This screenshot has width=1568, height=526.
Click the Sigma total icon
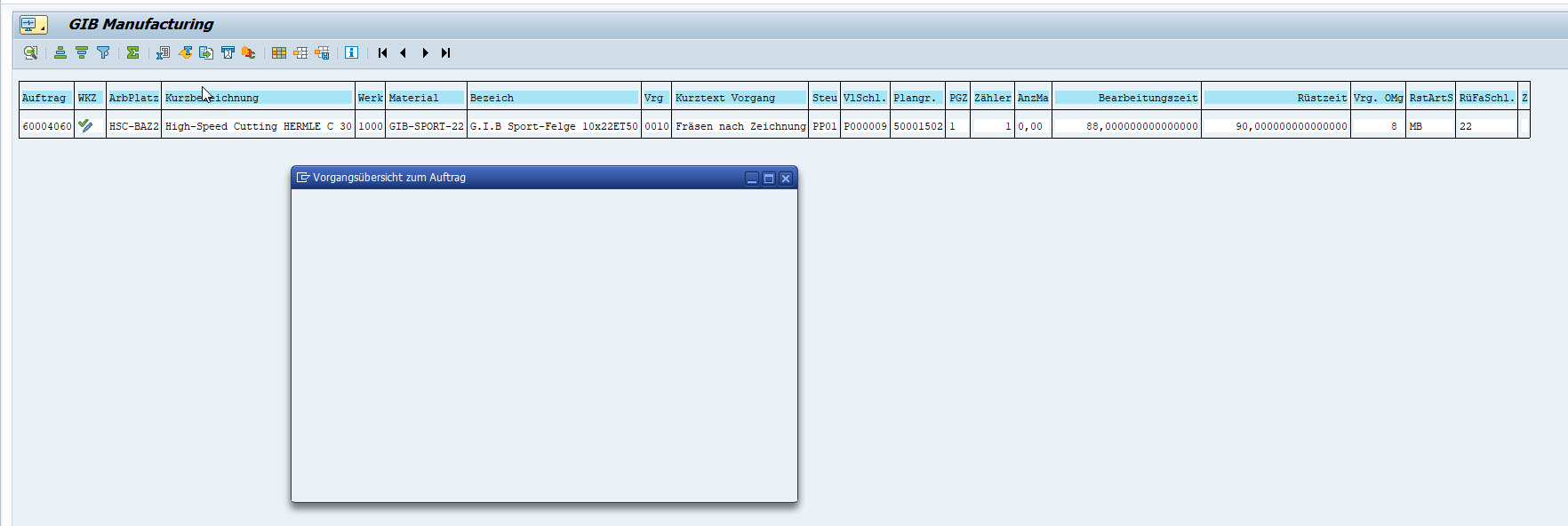pos(132,53)
